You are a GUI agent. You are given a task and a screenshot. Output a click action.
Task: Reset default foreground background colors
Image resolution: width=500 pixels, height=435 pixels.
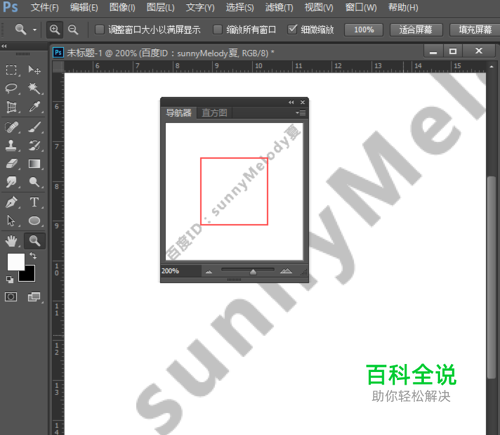(10, 279)
